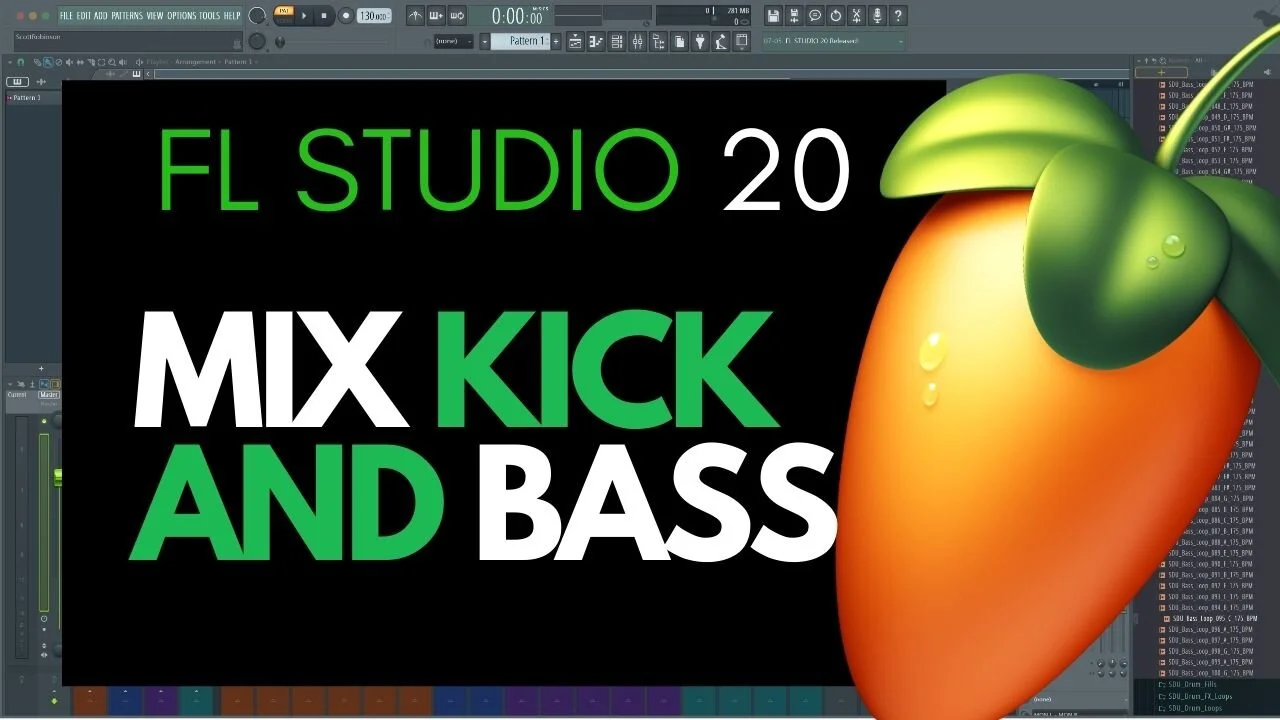Open the Piano roll view icon
This screenshot has width=1280, height=720.
[596, 41]
